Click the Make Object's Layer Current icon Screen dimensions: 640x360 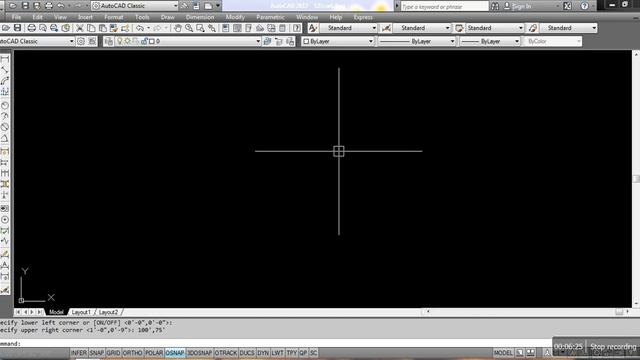click(267, 41)
